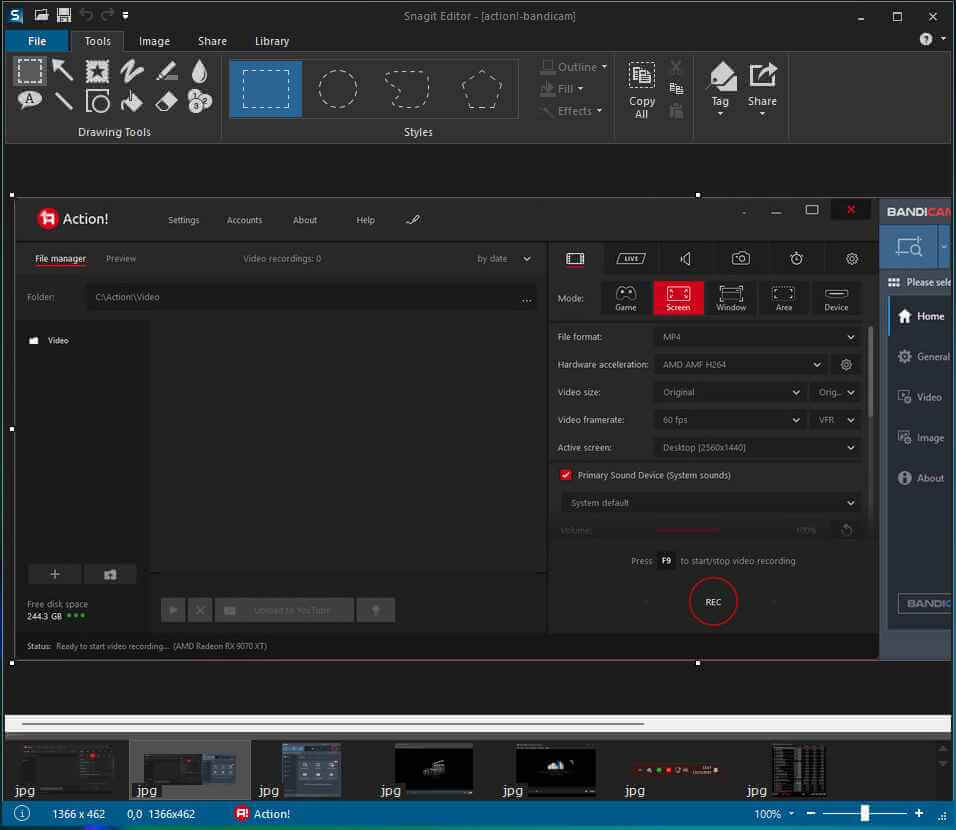Open the Library tab
Viewport: 956px width, 830px height.
click(272, 41)
